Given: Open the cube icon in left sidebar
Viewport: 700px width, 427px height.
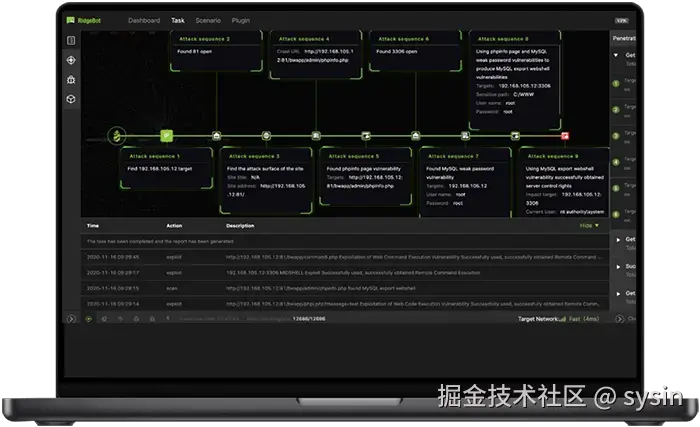Looking at the screenshot, I should [71, 99].
